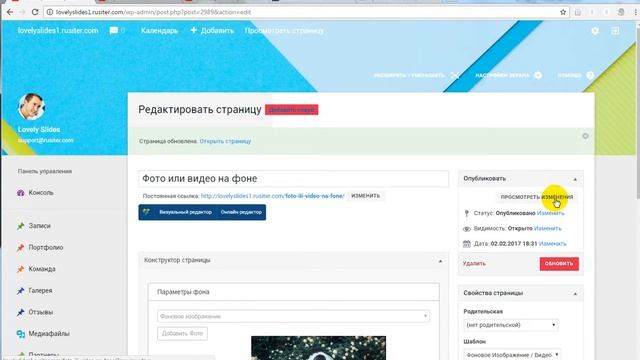Click the editor logo icon
The width and height of the screenshot is (640, 360).
coord(147,212)
